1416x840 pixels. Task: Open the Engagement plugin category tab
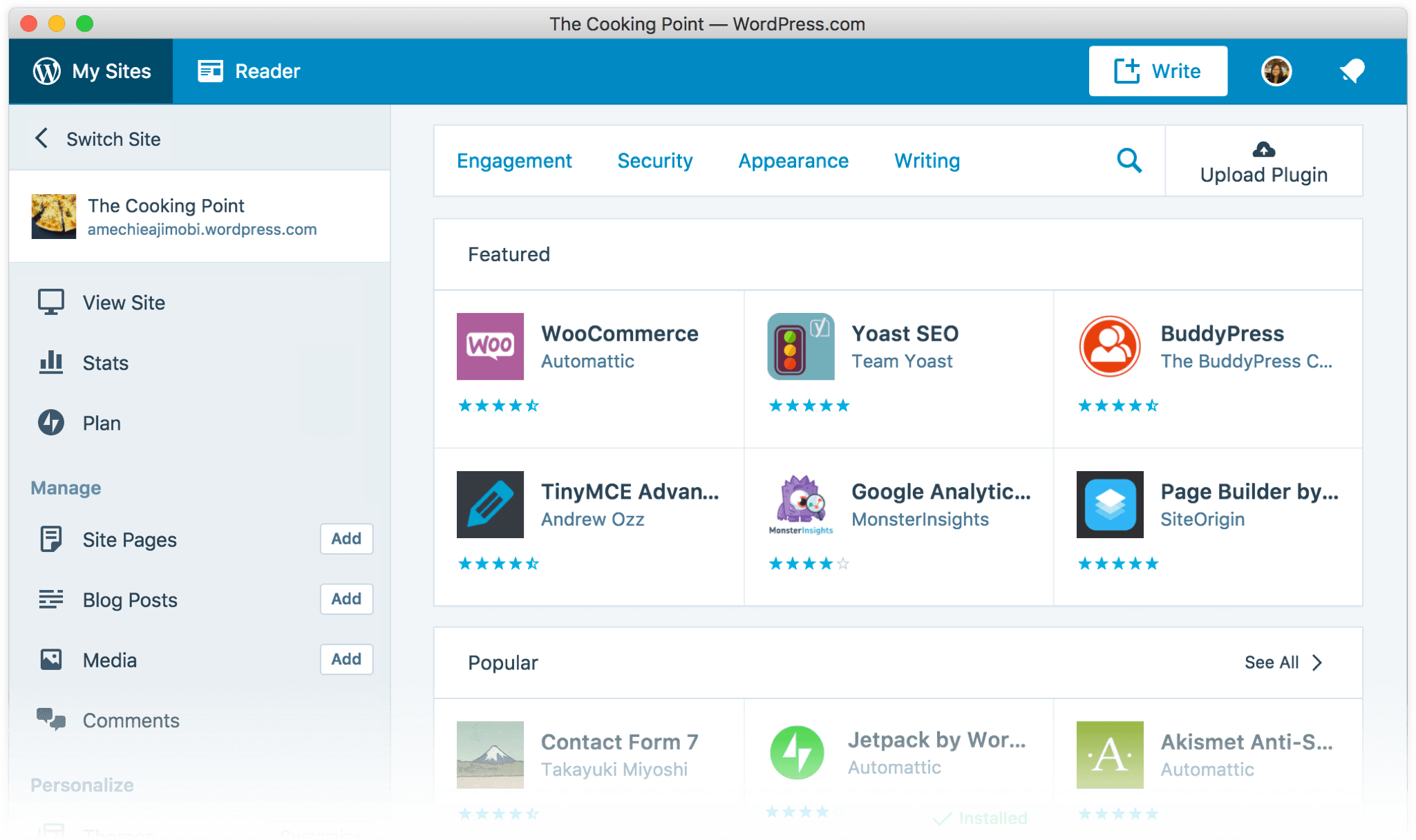point(514,161)
